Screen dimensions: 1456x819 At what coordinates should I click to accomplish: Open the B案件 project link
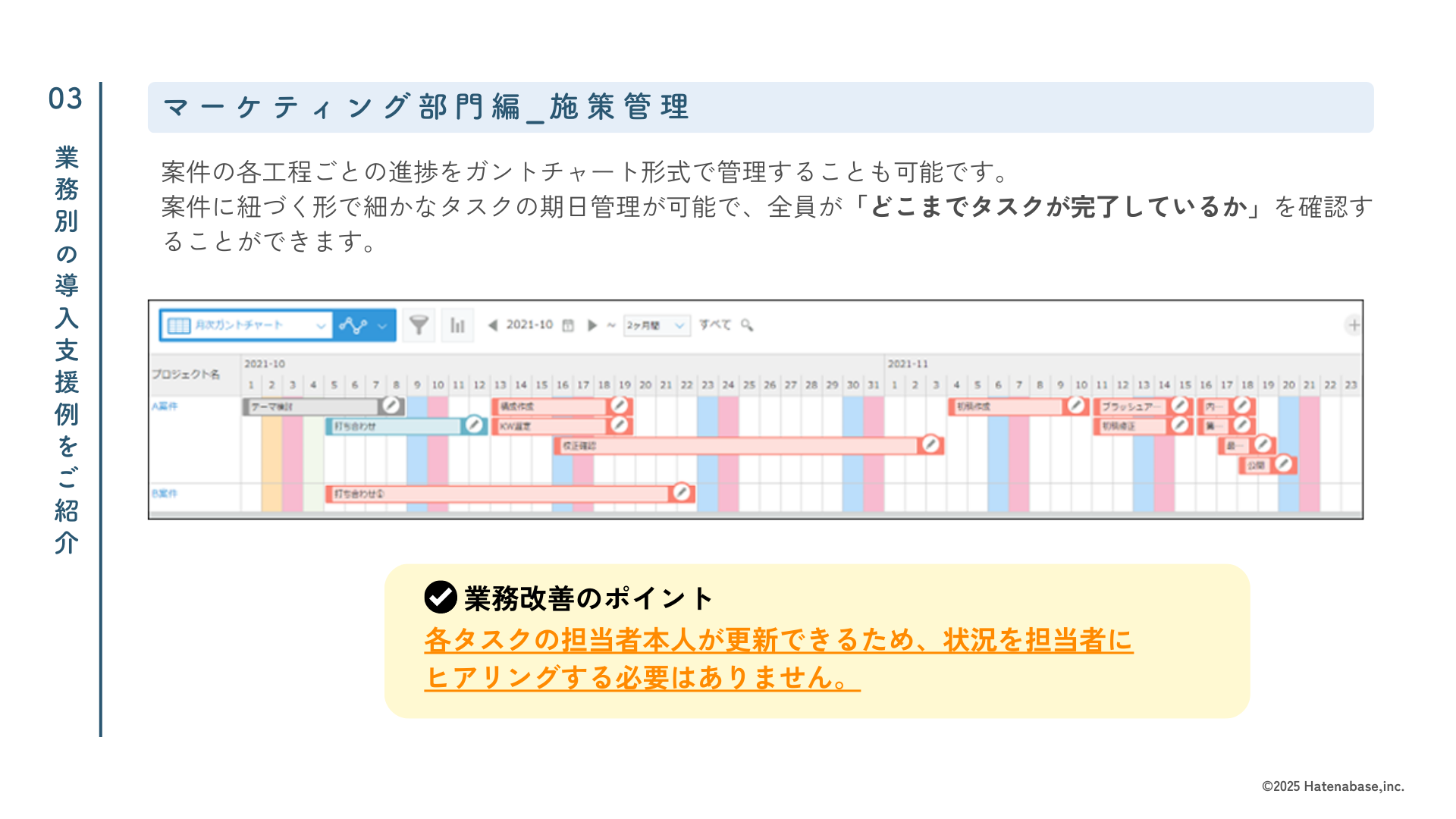165,494
